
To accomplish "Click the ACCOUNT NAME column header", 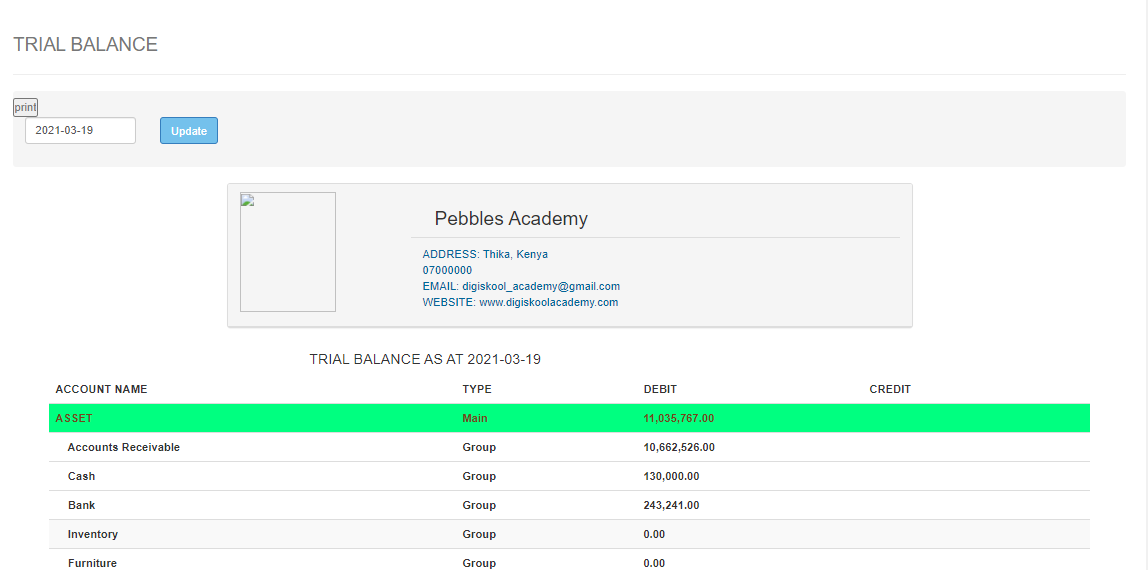I will point(102,389).
